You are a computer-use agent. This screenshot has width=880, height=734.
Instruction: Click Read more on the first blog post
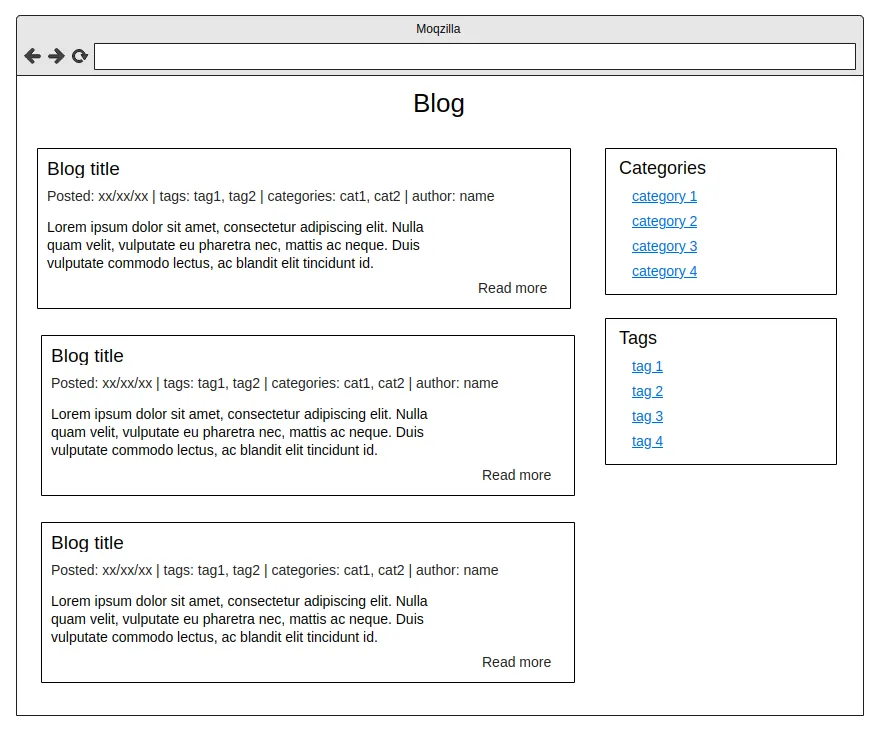coord(512,288)
